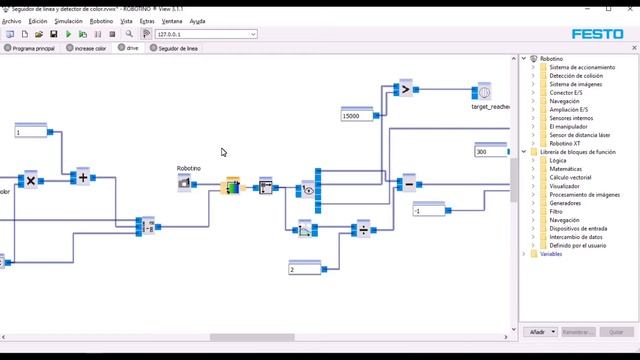The height and width of the screenshot is (360, 640).
Task: Select the multiplication block on the canvas
Action: point(31,181)
